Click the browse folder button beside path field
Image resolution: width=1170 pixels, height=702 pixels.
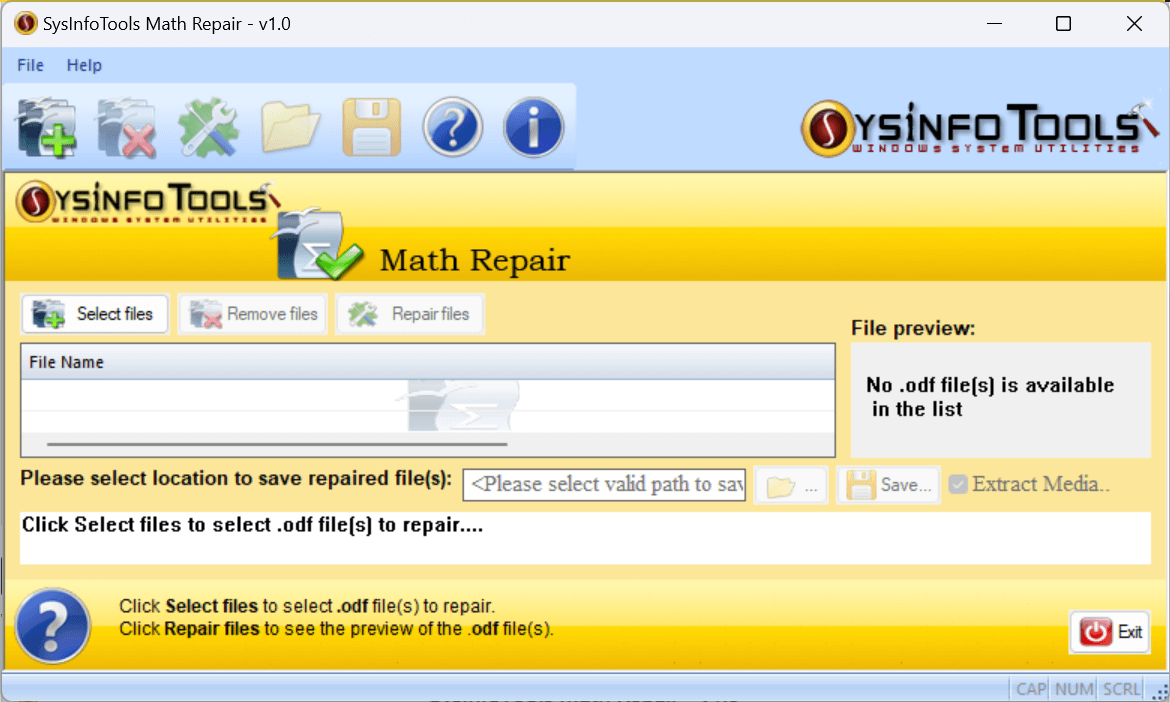(x=791, y=486)
